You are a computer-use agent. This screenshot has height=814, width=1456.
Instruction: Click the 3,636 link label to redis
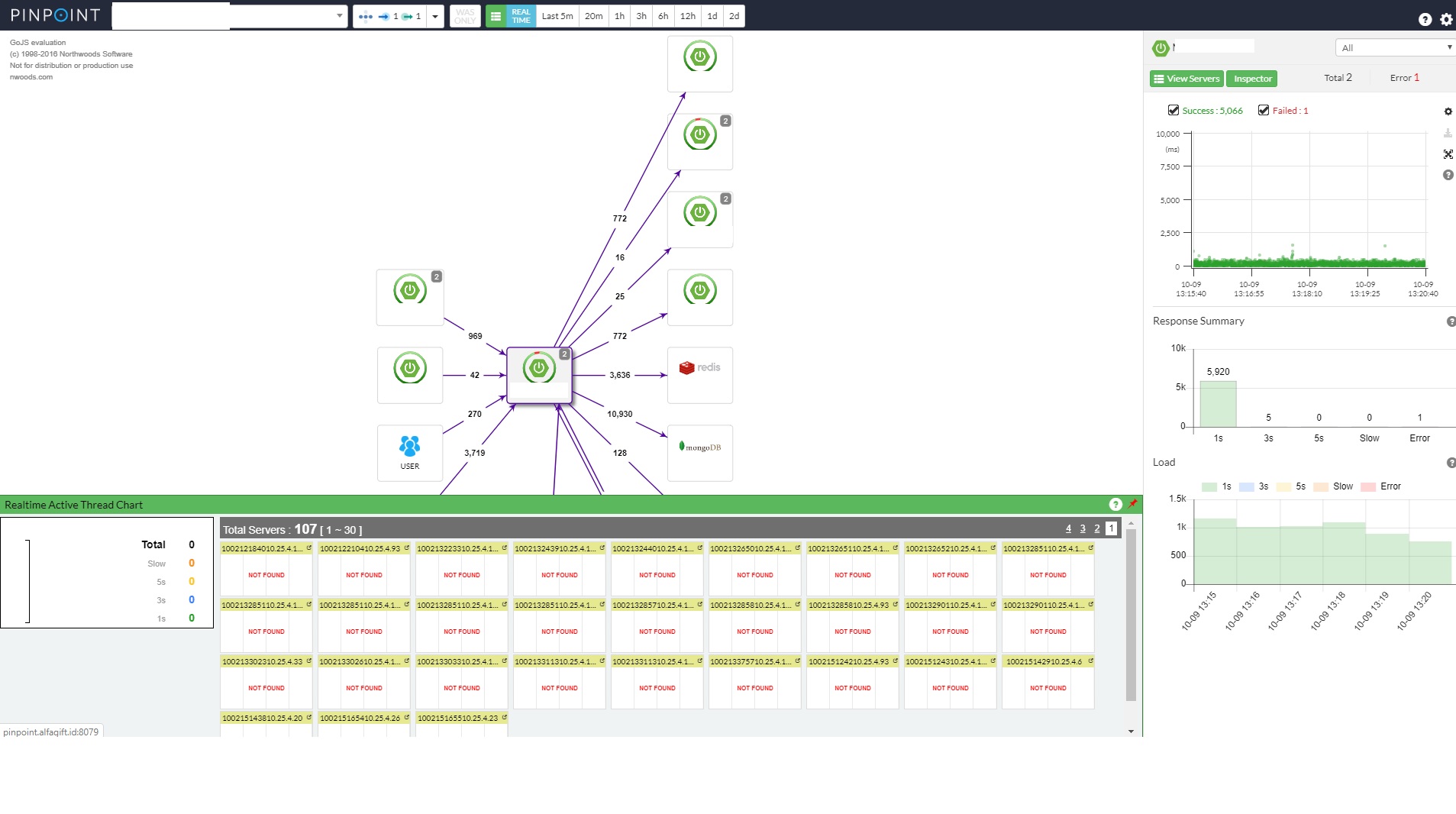click(620, 375)
